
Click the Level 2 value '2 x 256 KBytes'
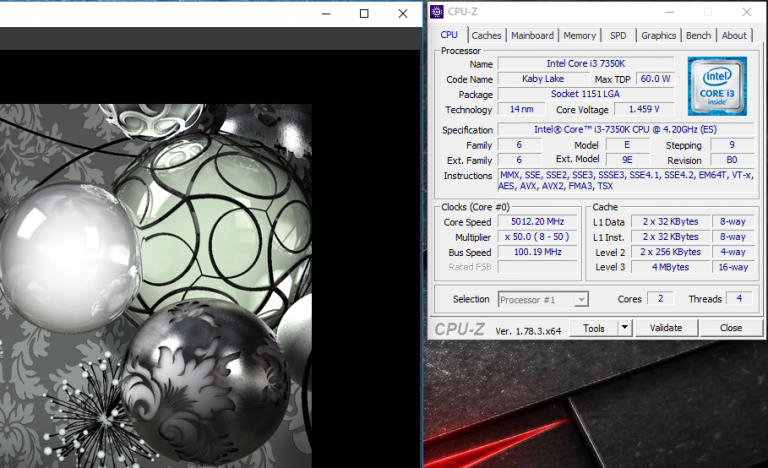point(671,252)
